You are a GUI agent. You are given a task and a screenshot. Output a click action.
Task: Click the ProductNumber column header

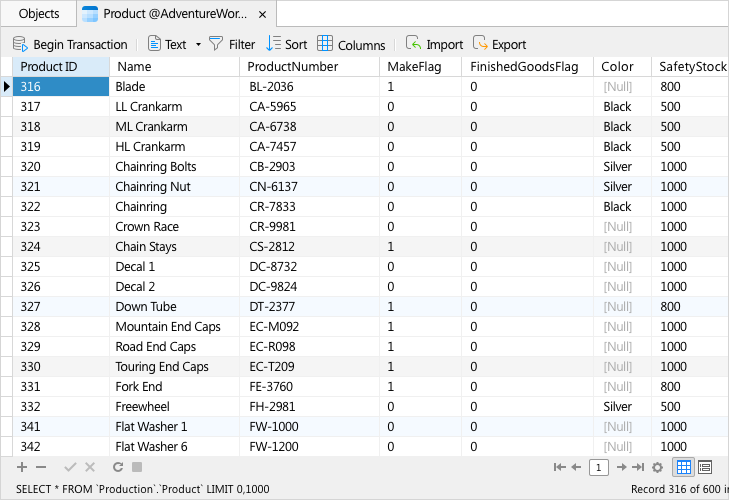310,67
